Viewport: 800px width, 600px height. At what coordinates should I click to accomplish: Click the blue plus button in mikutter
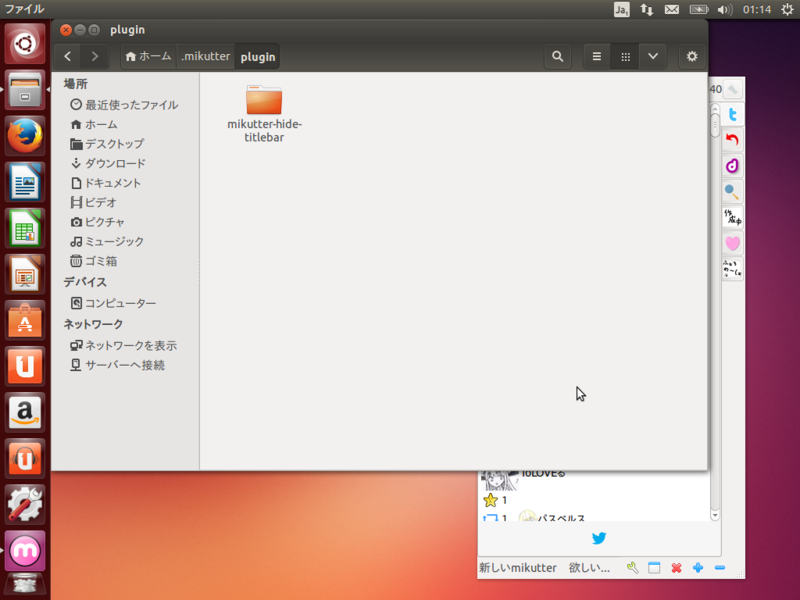[697, 567]
